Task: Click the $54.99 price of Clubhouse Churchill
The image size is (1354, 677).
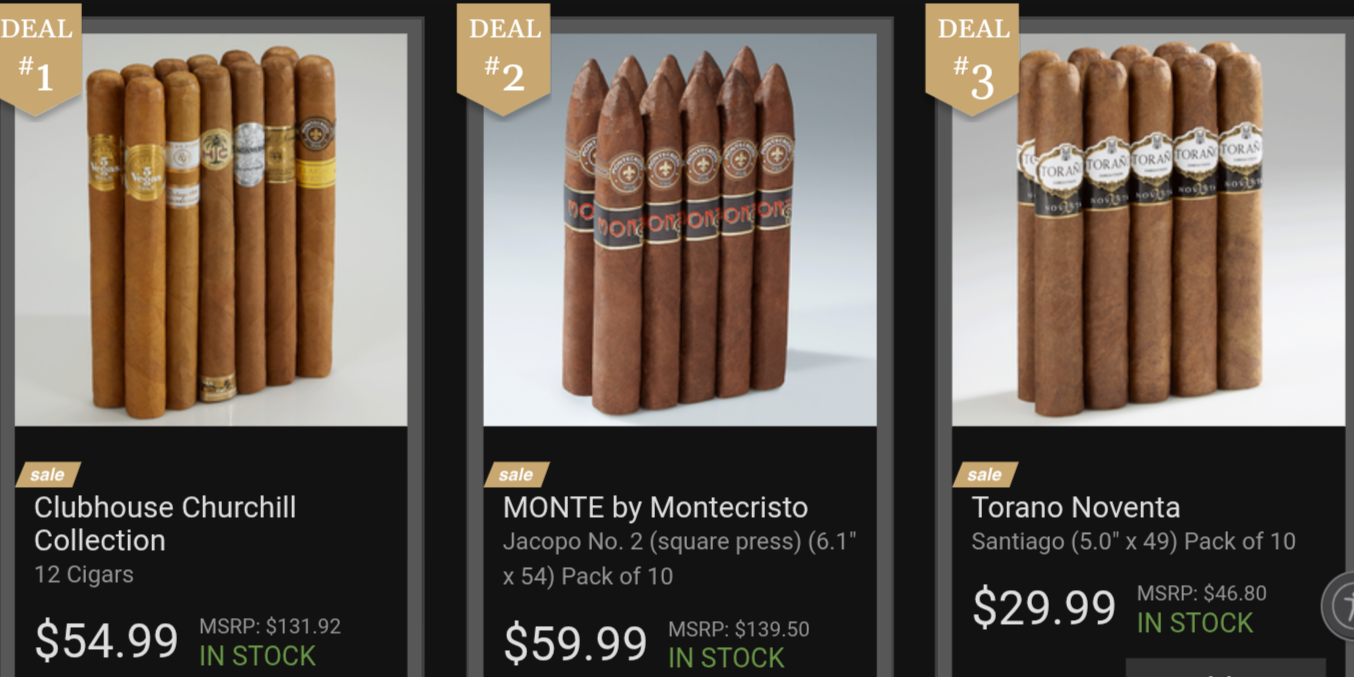Action: 106,641
